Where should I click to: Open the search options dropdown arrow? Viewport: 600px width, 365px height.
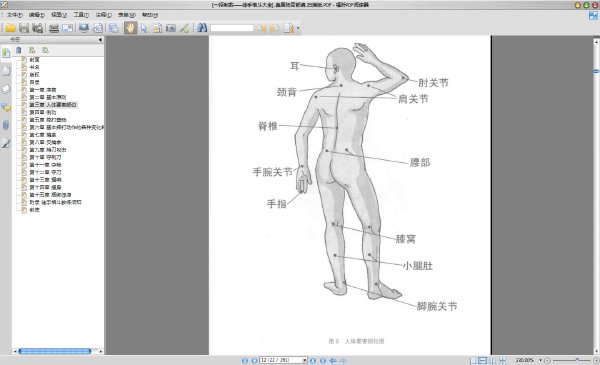tap(298, 28)
